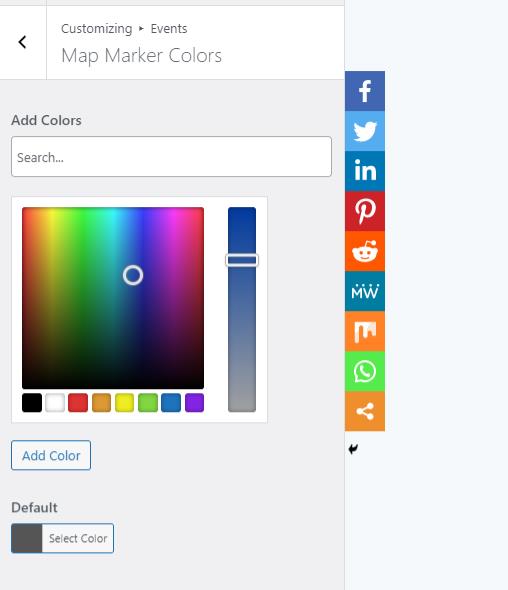
Task: Collapse the social share sidebar arrow
Action: [353, 449]
